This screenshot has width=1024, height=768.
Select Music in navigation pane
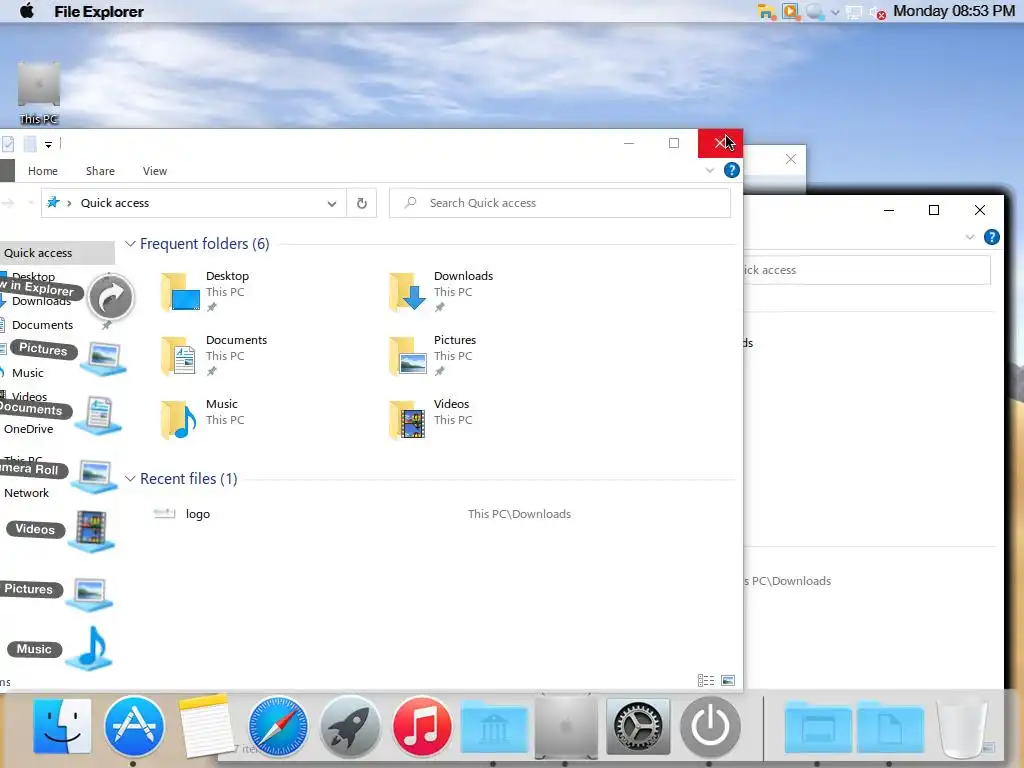(27, 373)
